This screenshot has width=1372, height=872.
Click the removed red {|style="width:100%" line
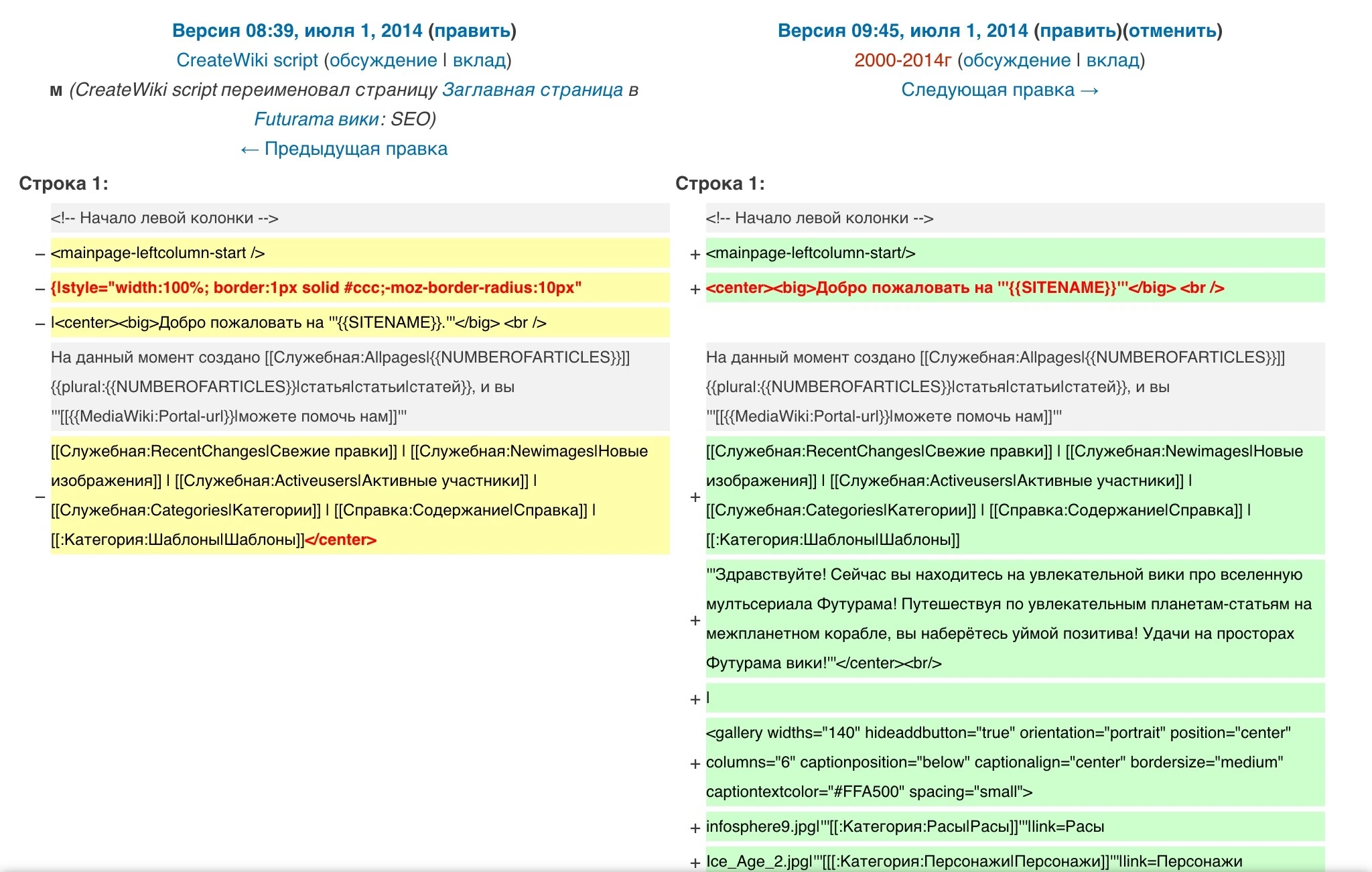point(316,288)
